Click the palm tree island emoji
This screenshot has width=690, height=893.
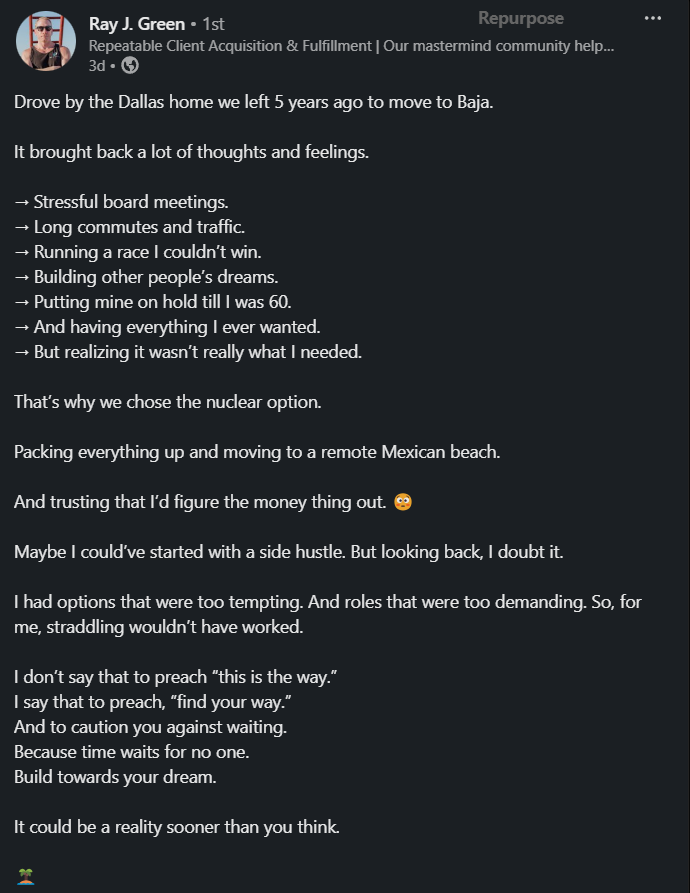point(26,877)
